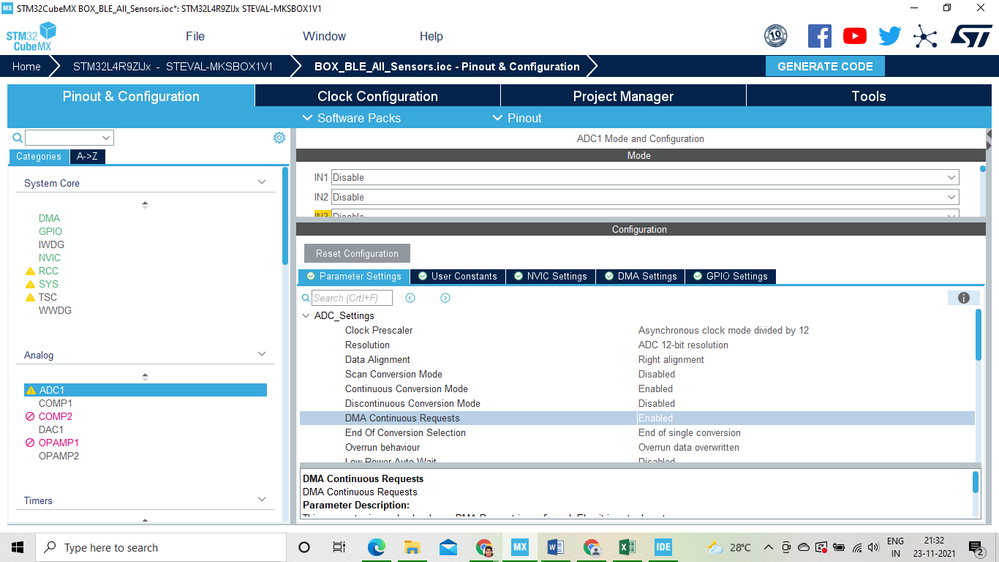Click the STM32L4R9ZIJx STEVAL-MKSBOX1V1 breadcrumb
This screenshot has width=999, height=562.
173,66
